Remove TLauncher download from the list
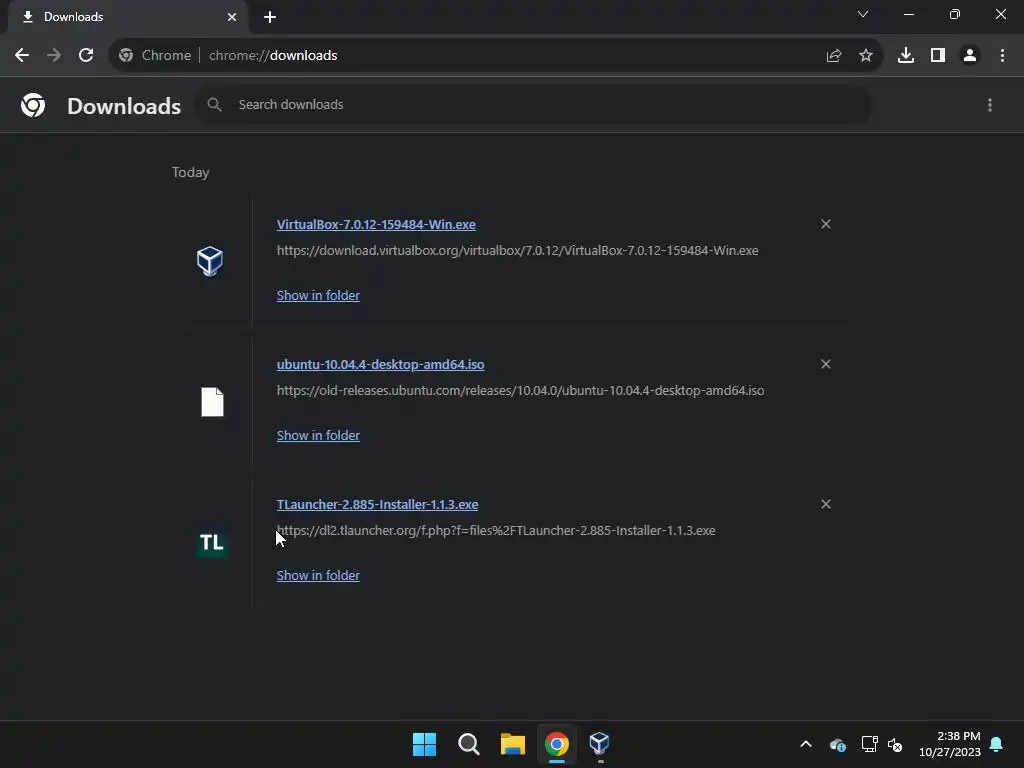The height and width of the screenshot is (768, 1024). [x=825, y=504]
